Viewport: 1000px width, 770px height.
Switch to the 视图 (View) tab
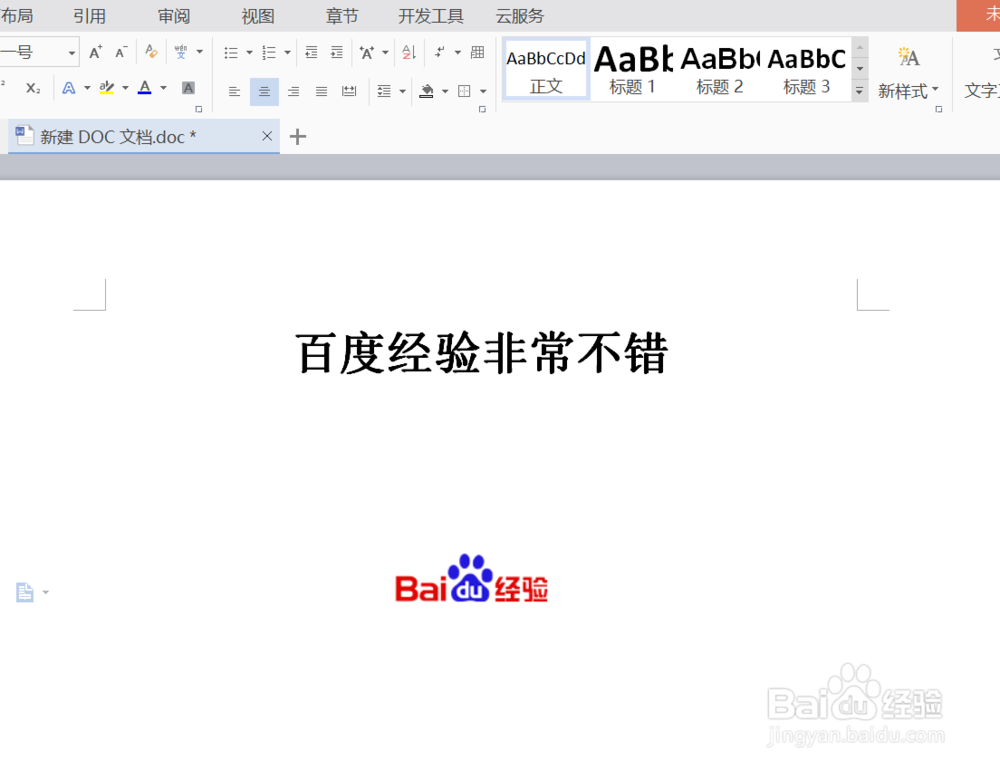tap(258, 16)
